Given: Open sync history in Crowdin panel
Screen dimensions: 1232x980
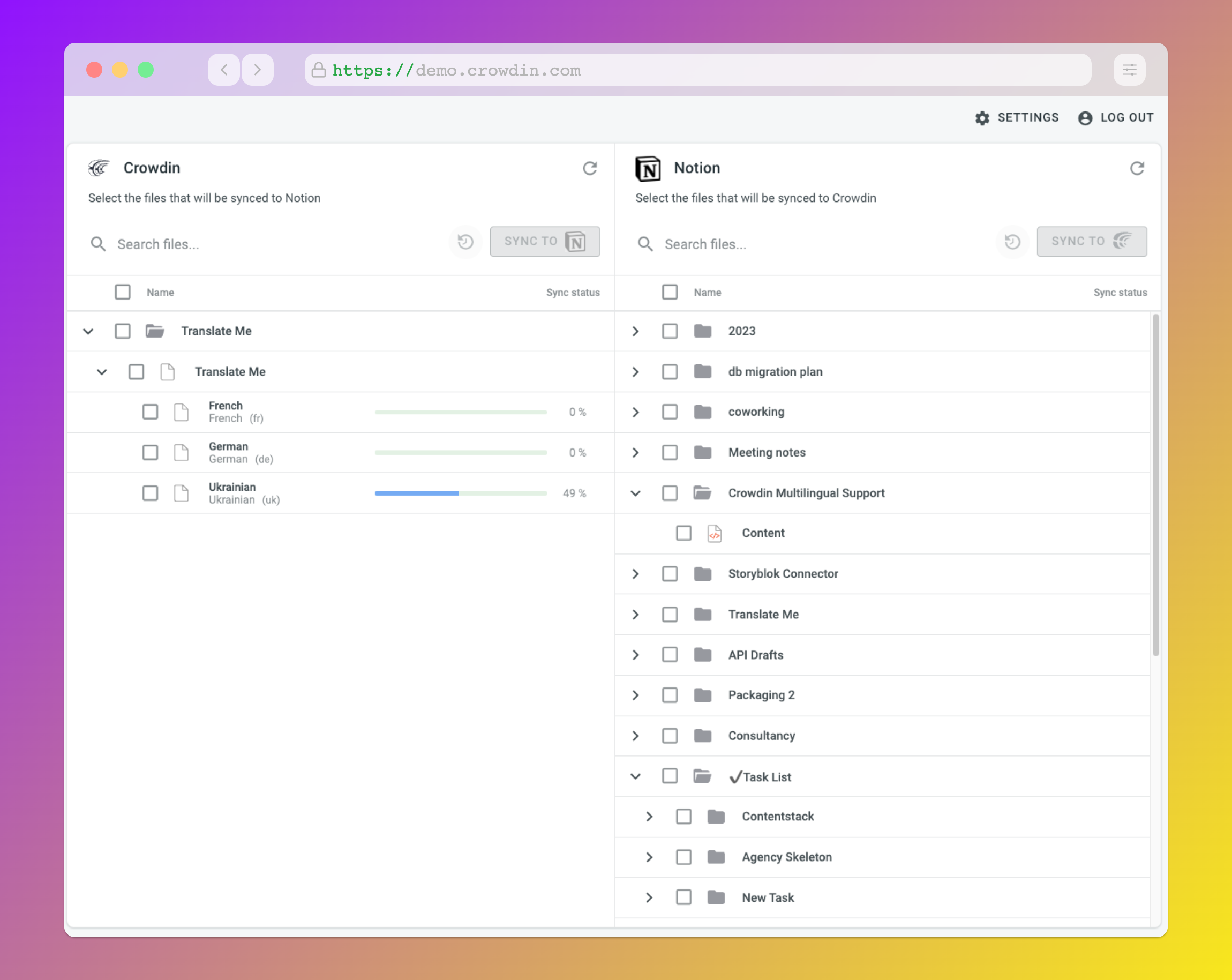Looking at the screenshot, I should (x=465, y=242).
